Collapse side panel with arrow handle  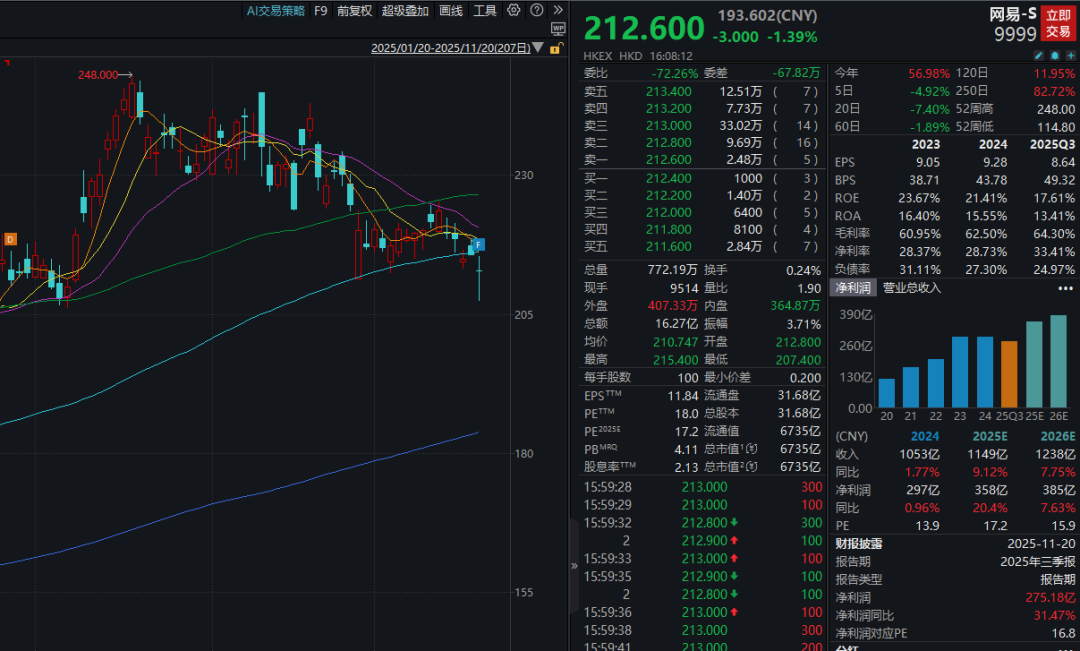coord(574,566)
